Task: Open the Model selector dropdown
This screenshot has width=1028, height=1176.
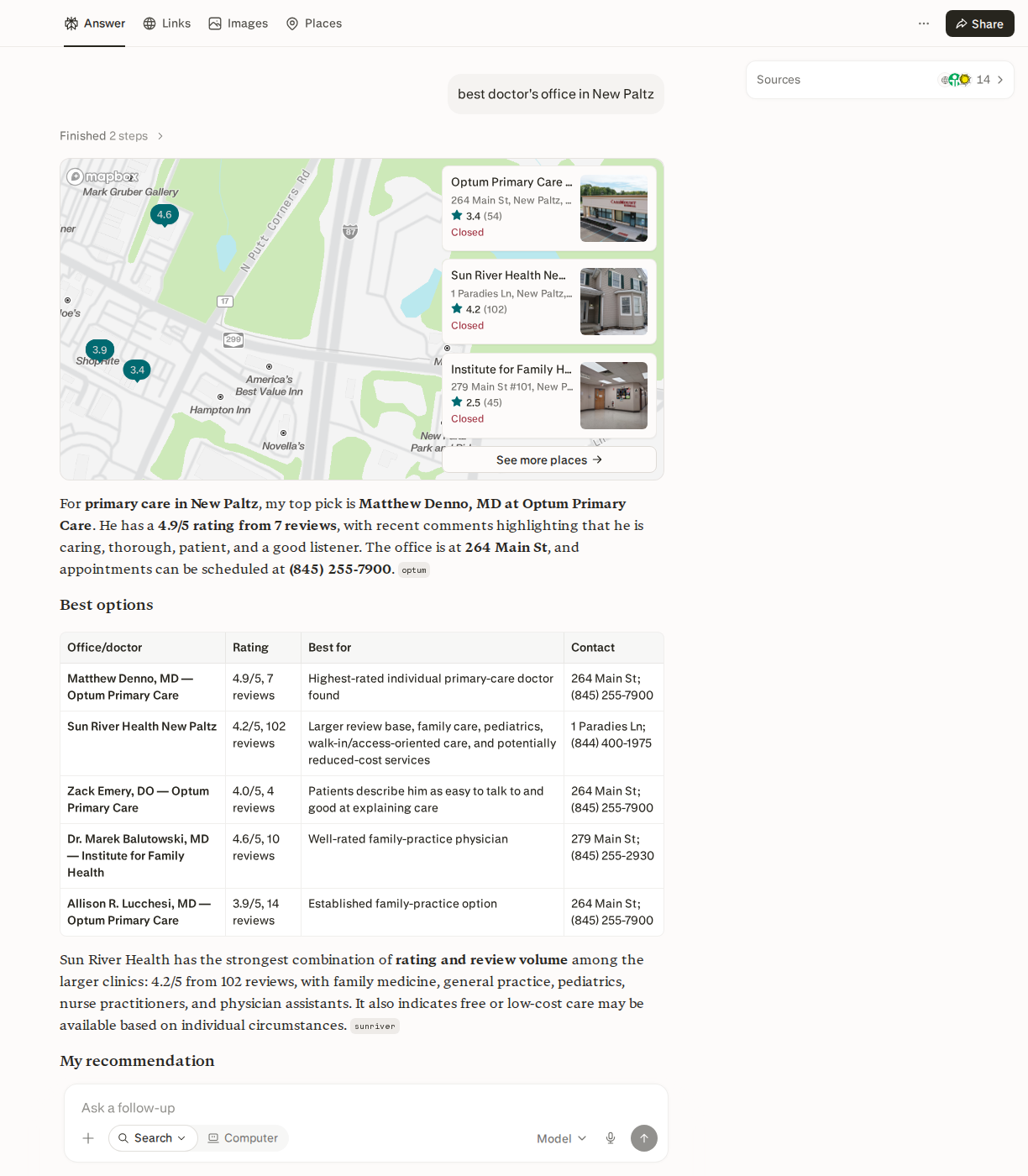Action: [561, 1138]
